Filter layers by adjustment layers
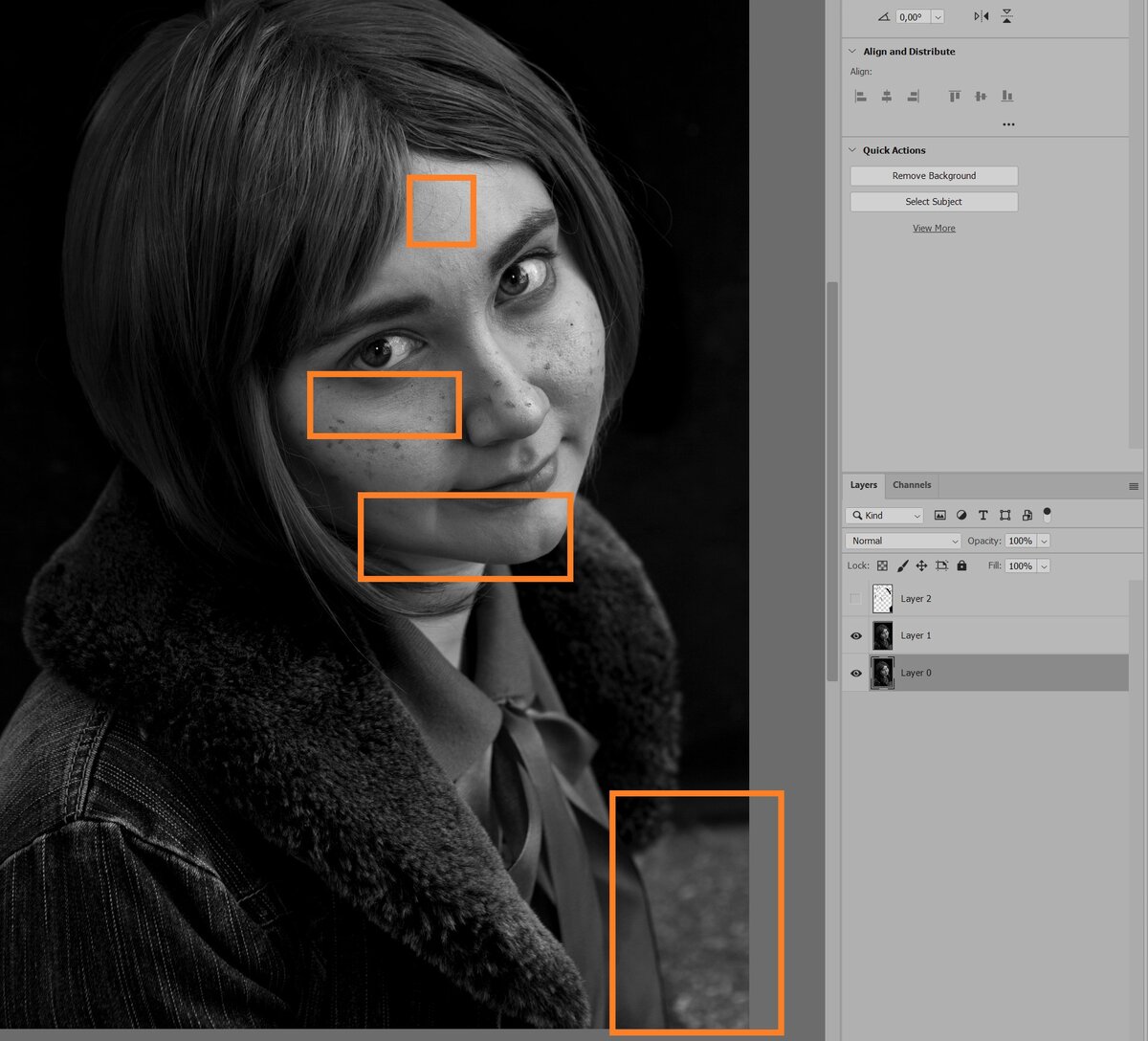The width and height of the screenshot is (1148, 1041). click(961, 515)
